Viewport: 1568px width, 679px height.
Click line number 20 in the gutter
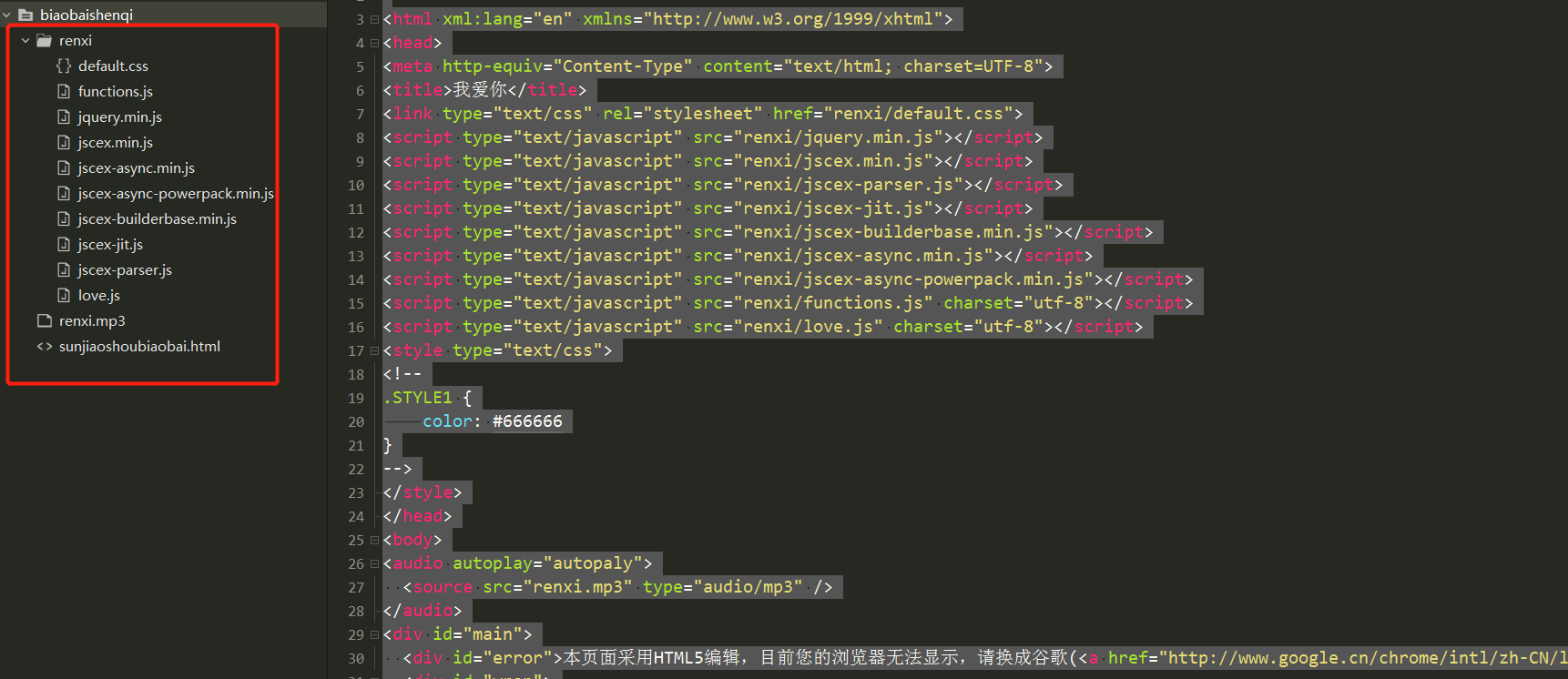tap(356, 421)
